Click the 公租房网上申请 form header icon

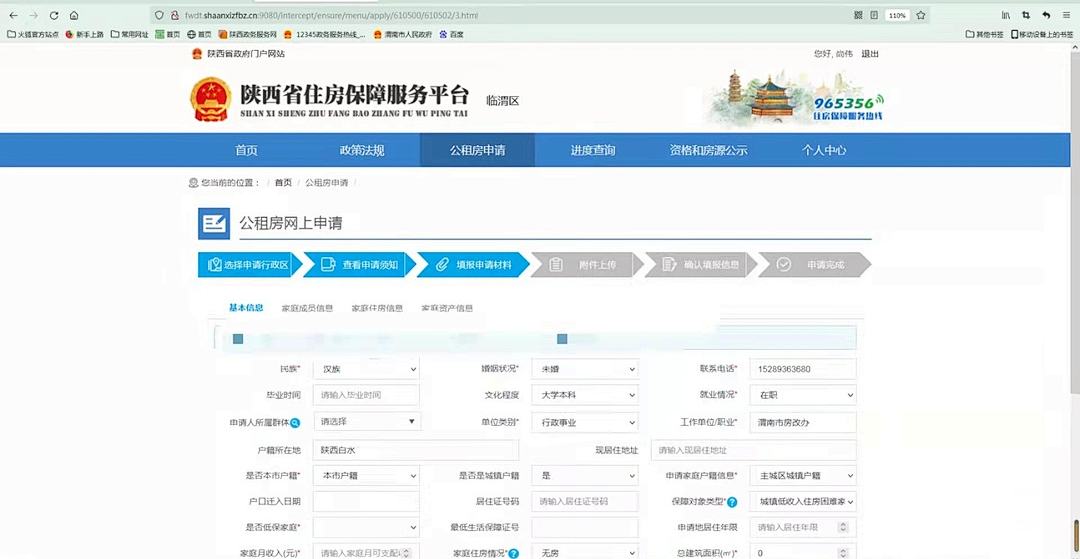tap(214, 223)
